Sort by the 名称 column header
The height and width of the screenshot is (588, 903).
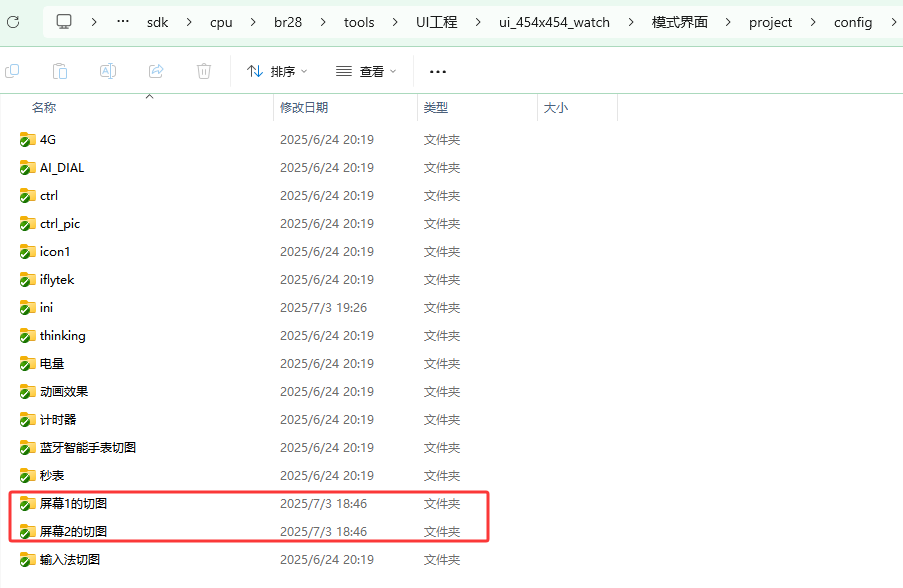(44, 108)
